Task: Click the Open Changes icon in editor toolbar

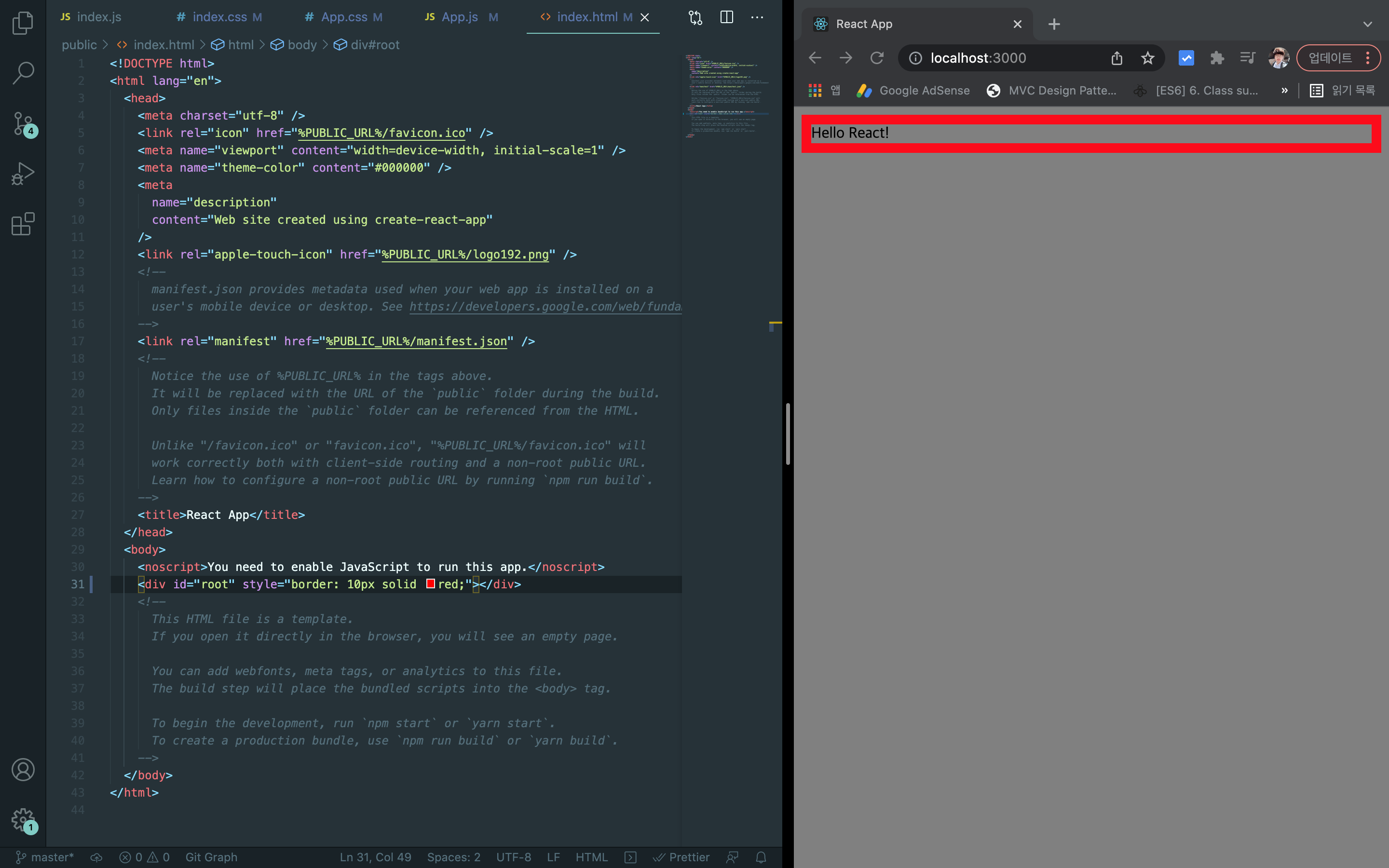Action: click(x=695, y=17)
